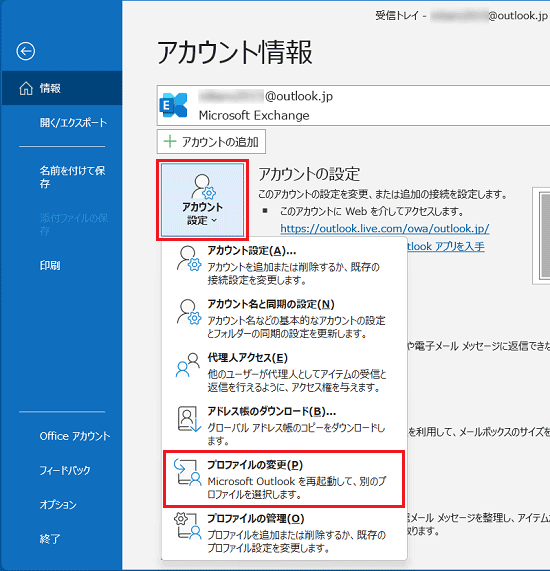The height and width of the screenshot is (571, 550).
Task: Select プロファイルの変更(P) menu item
Action: pyautogui.click(x=284, y=479)
